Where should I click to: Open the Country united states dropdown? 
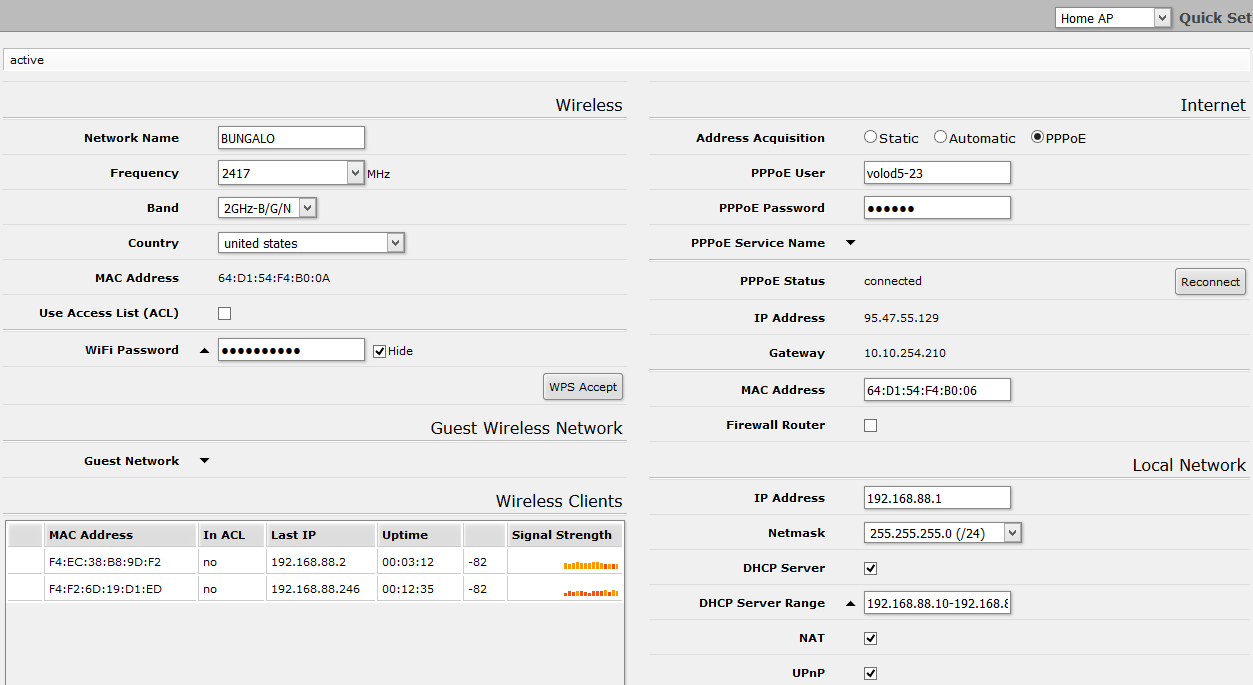pos(311,243)
